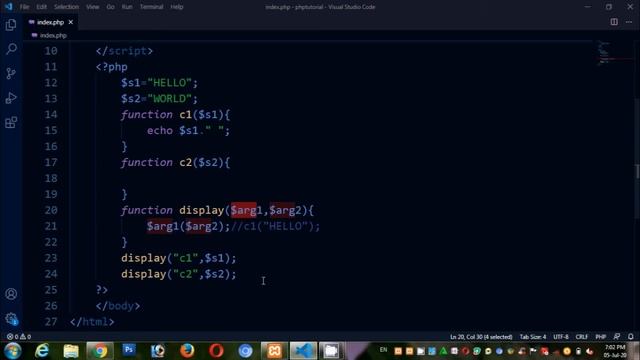Click the feedback icon in status bar
640x360 pixels.
click(x=617, y=337)
